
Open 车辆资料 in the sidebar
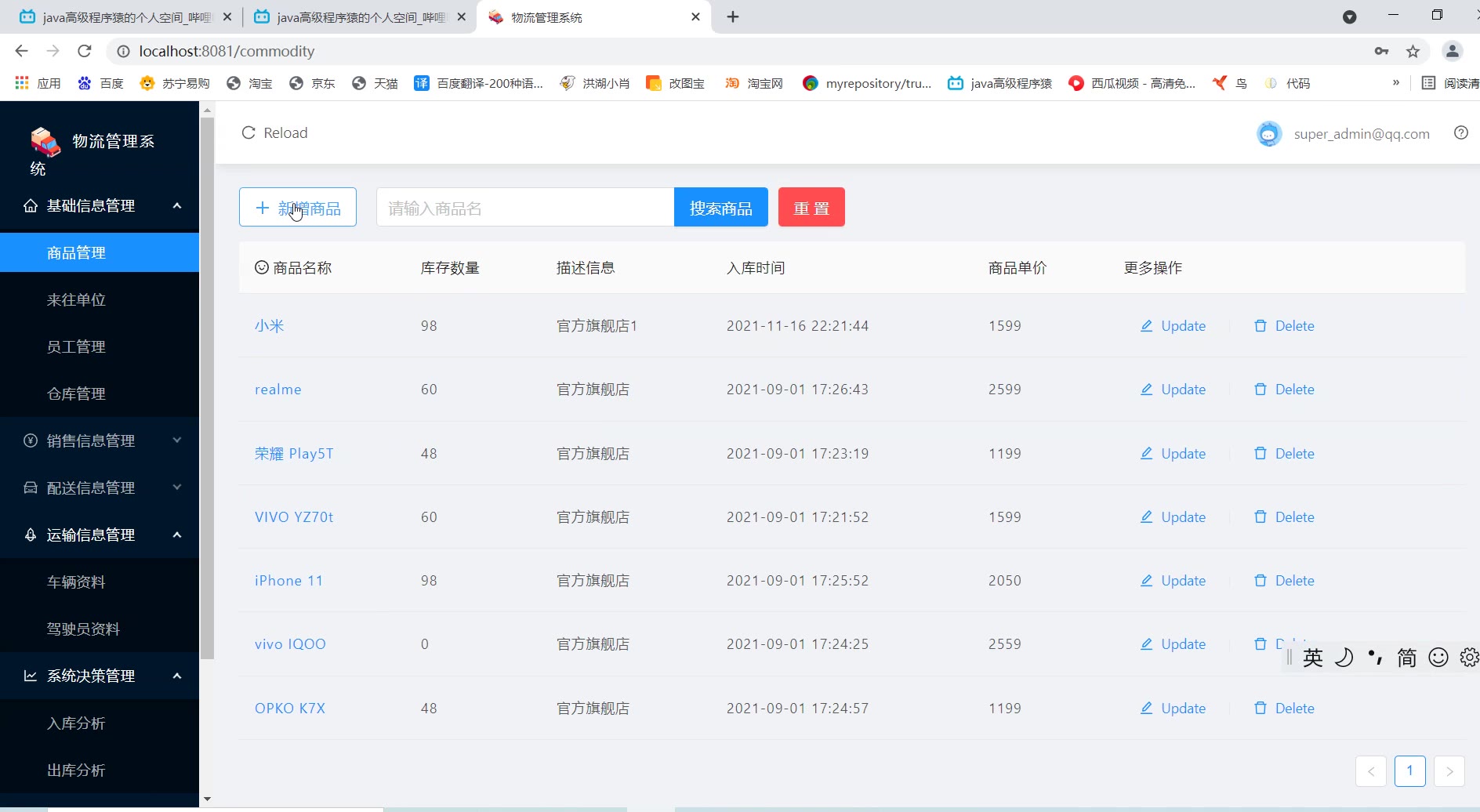click(76, 582)
